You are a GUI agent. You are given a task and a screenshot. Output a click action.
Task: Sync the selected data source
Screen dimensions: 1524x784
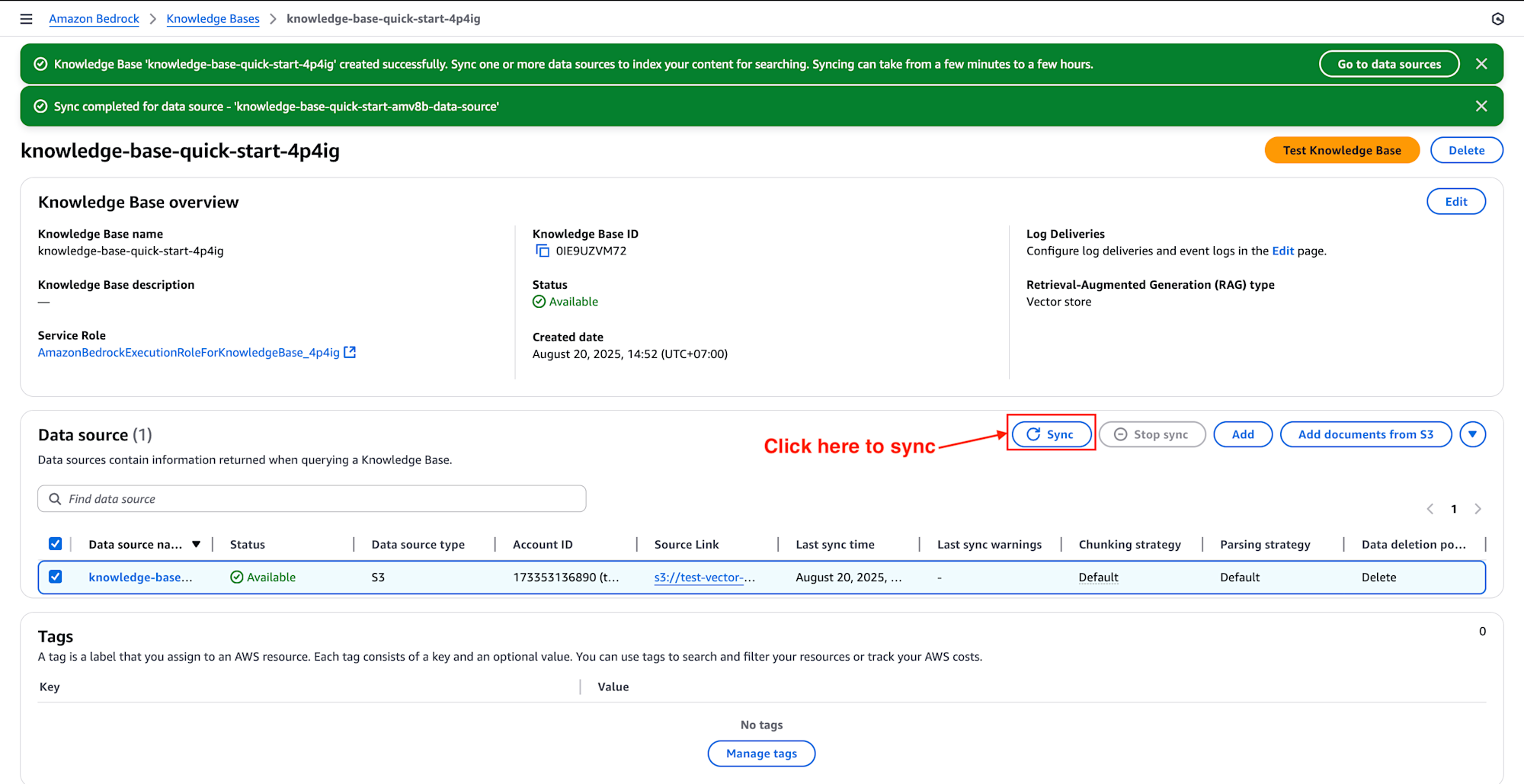click(1051, 434)
